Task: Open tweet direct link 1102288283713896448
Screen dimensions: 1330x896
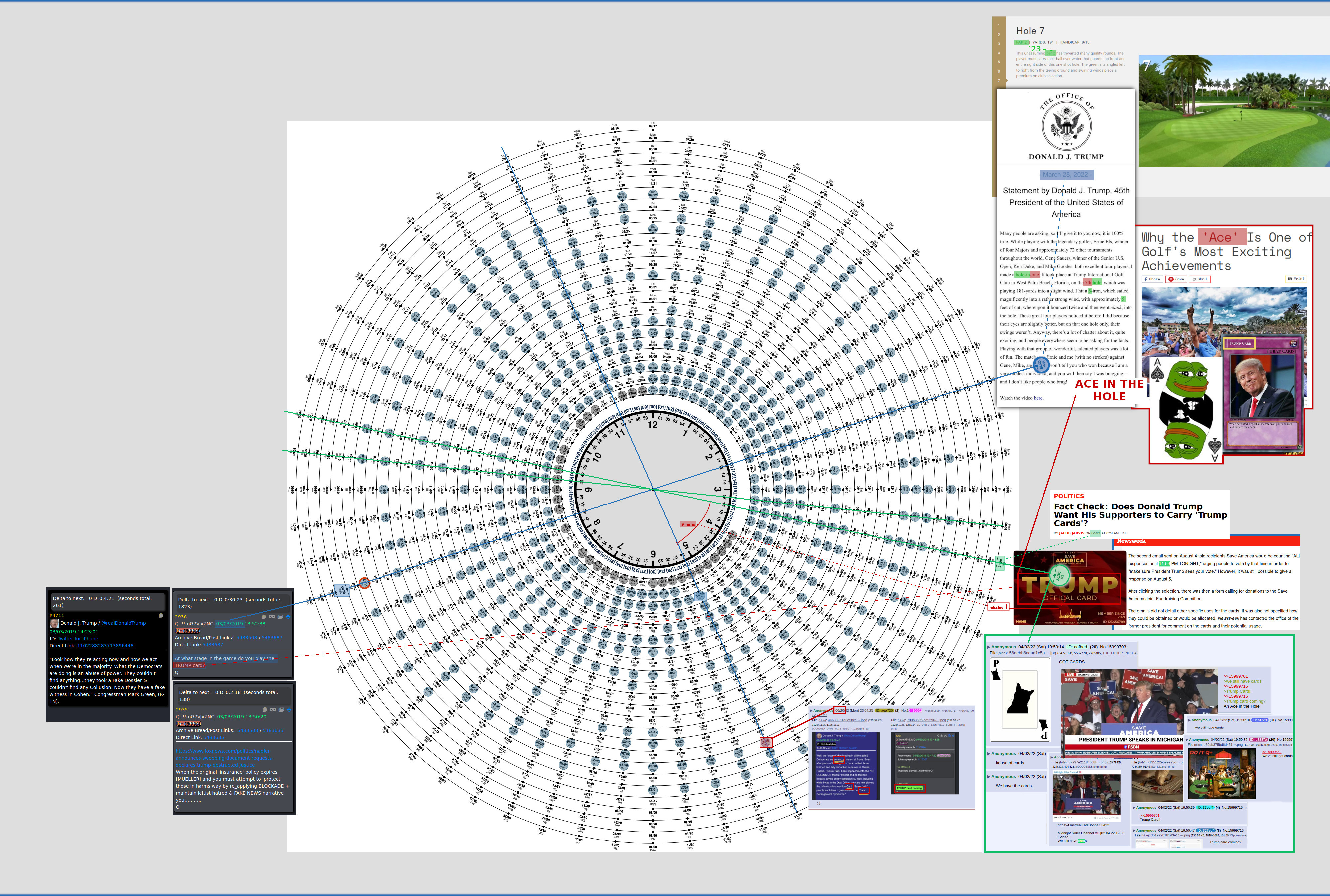Action: click(x=105, y=646)
